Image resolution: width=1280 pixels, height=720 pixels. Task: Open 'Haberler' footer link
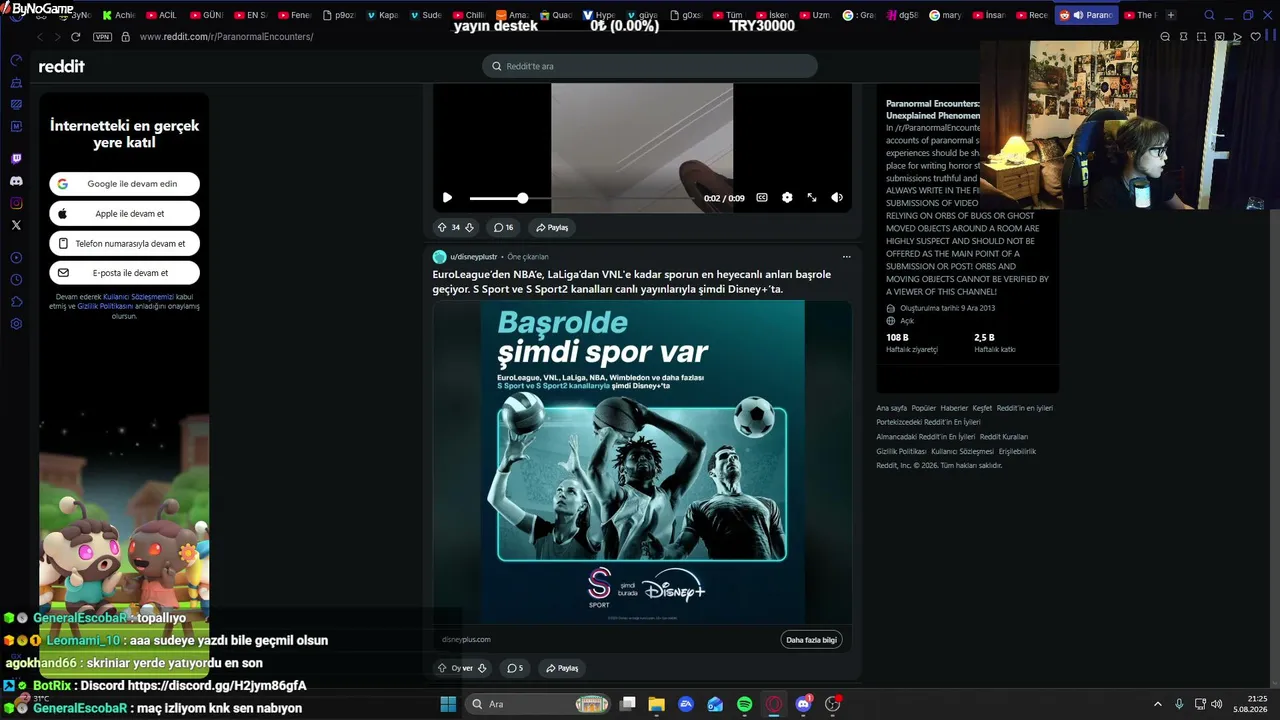tap(954, 408)
